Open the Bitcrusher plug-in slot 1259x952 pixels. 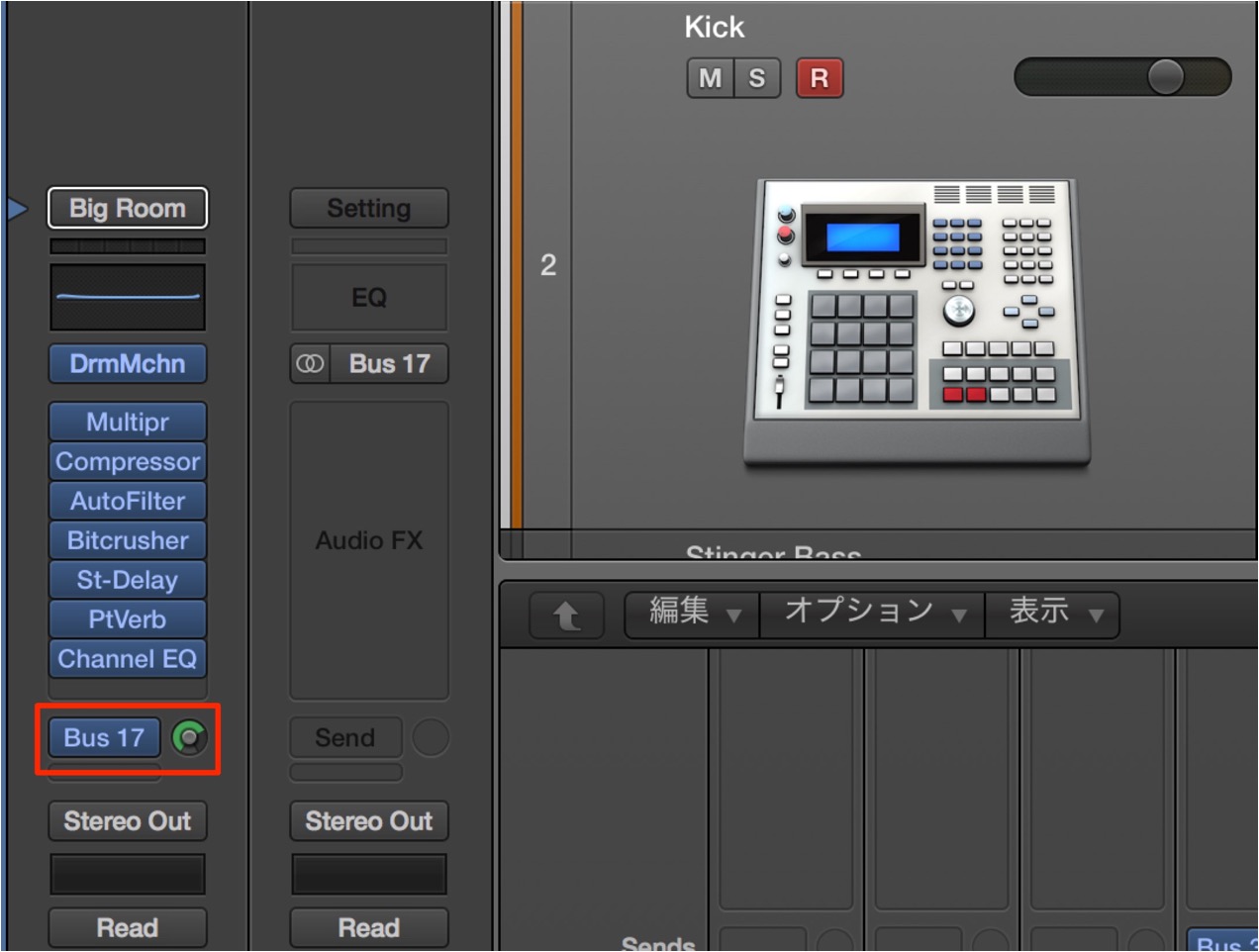point(128,540)
